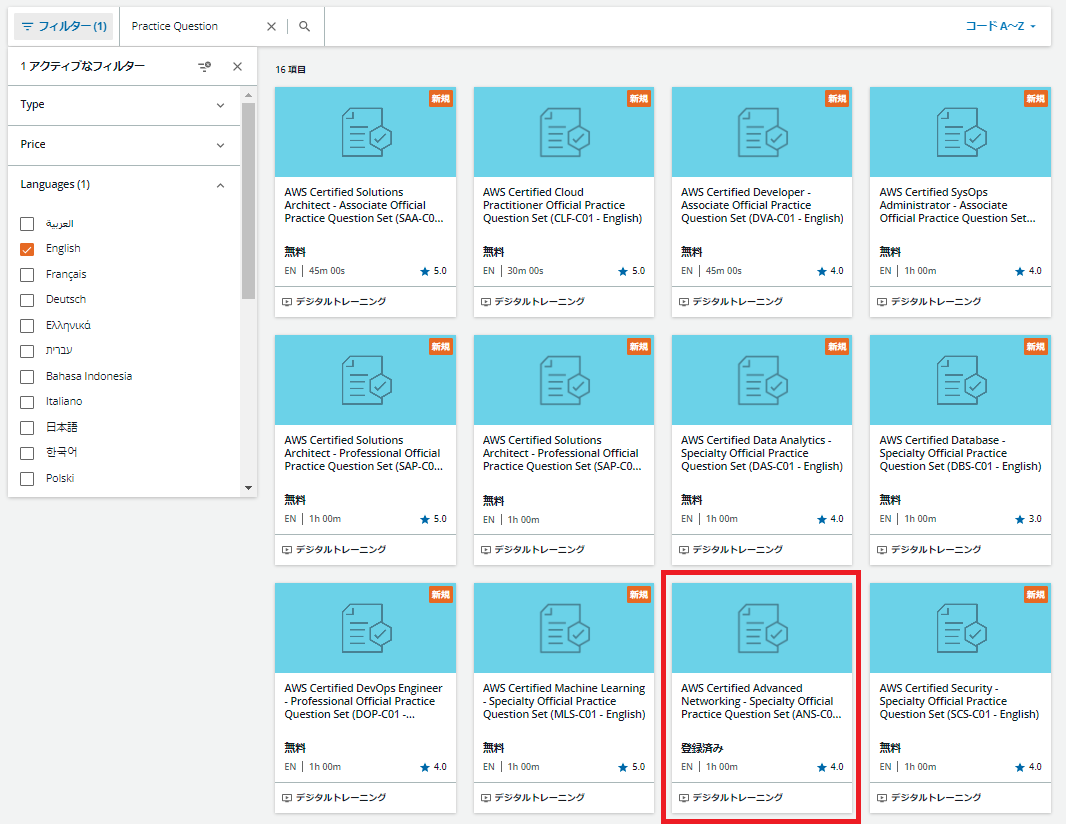
Task: Check the 日本語 language checkbox
Action: [x=27, y=428]
